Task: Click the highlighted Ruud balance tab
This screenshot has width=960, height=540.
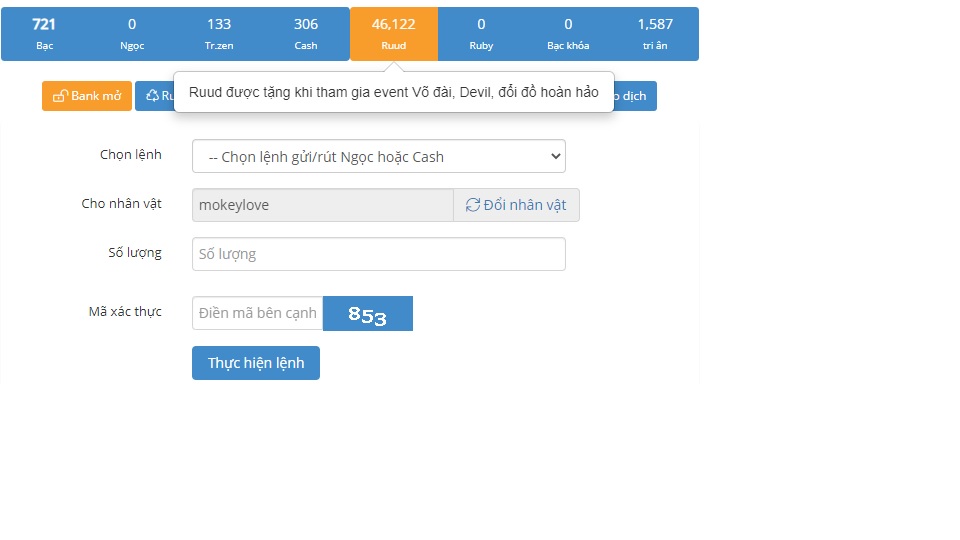Action: click(393, 34)
